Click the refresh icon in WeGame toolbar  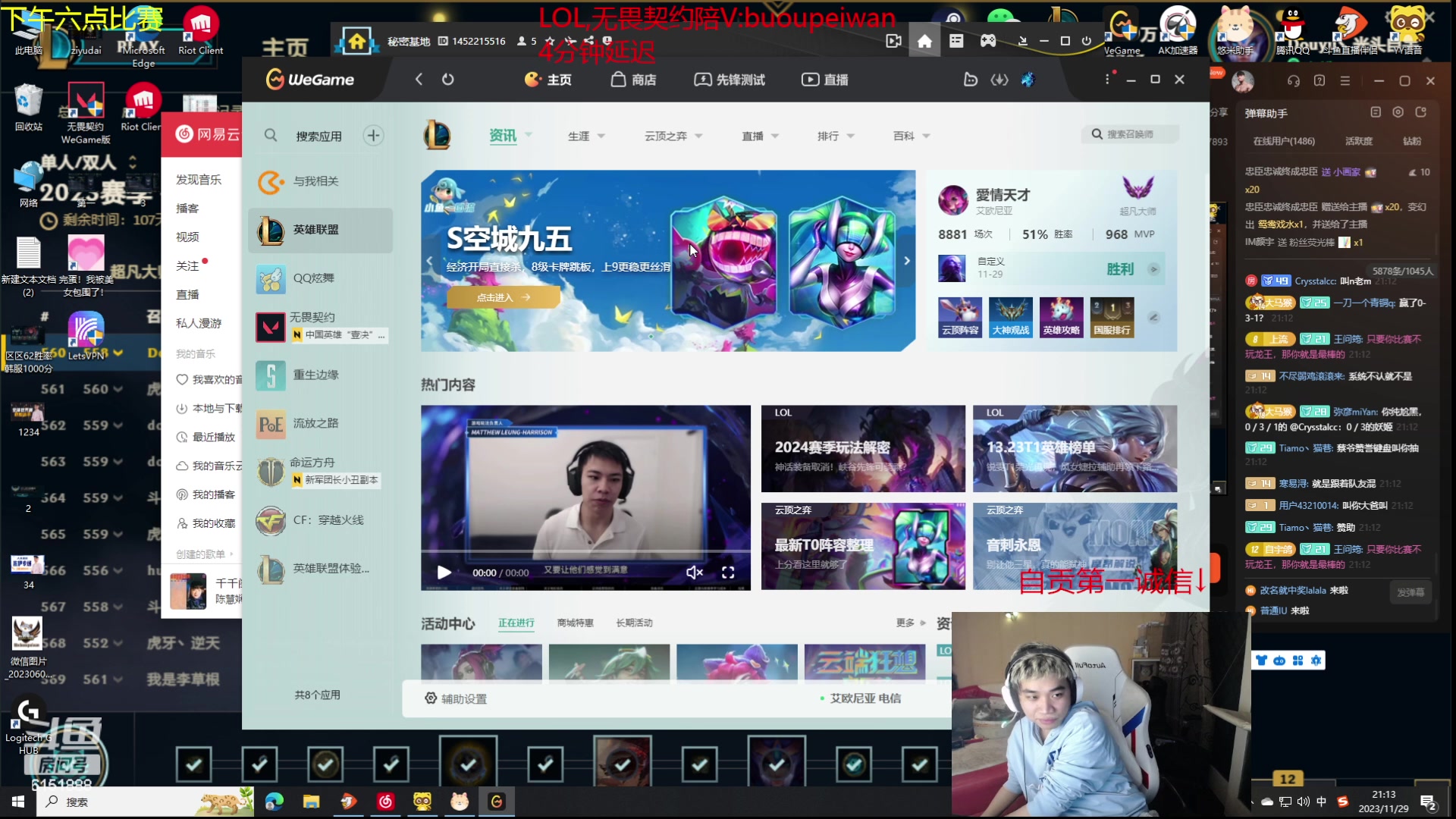[x=448, y=80]
